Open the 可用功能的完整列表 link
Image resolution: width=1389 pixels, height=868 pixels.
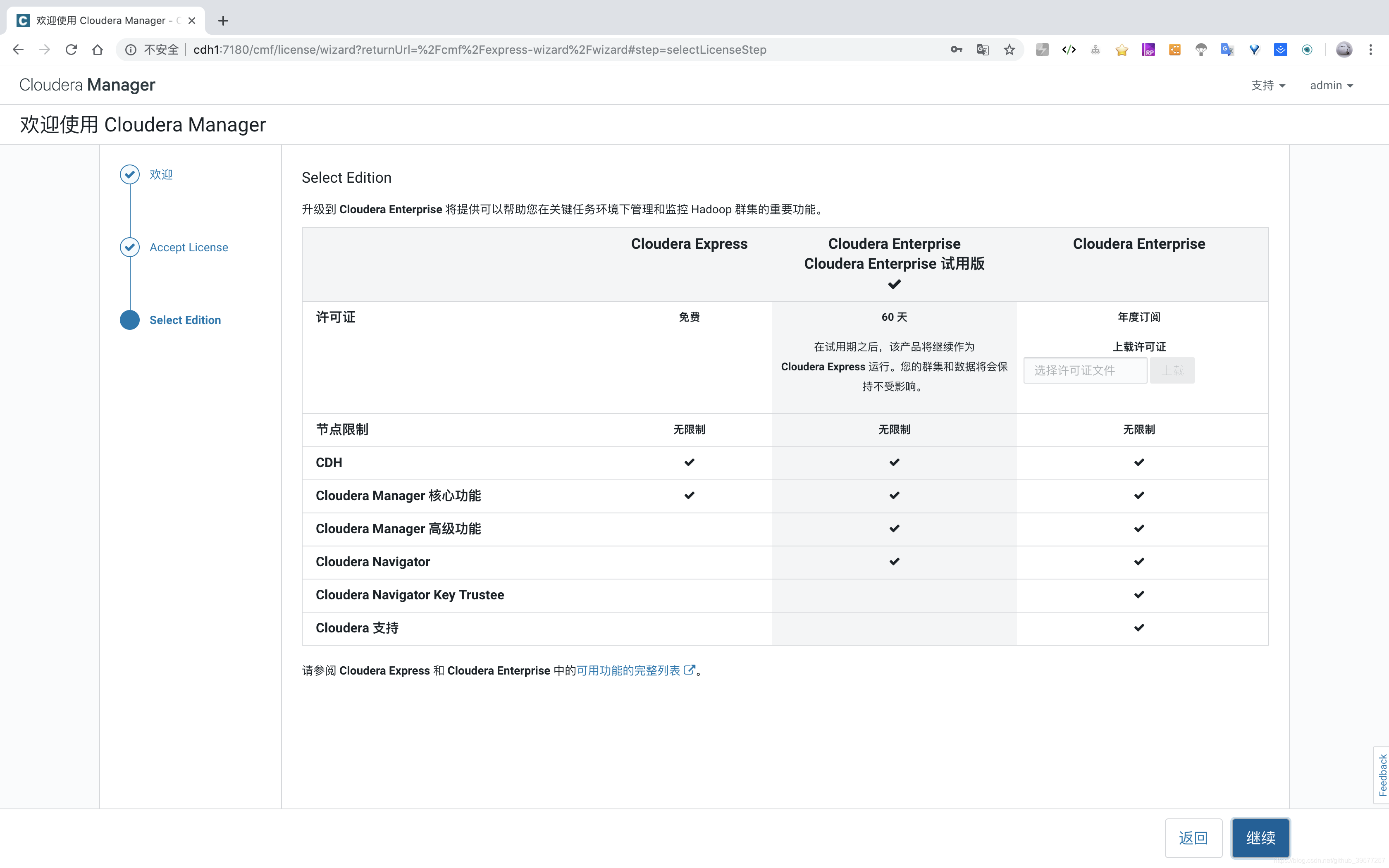[635, 670]
